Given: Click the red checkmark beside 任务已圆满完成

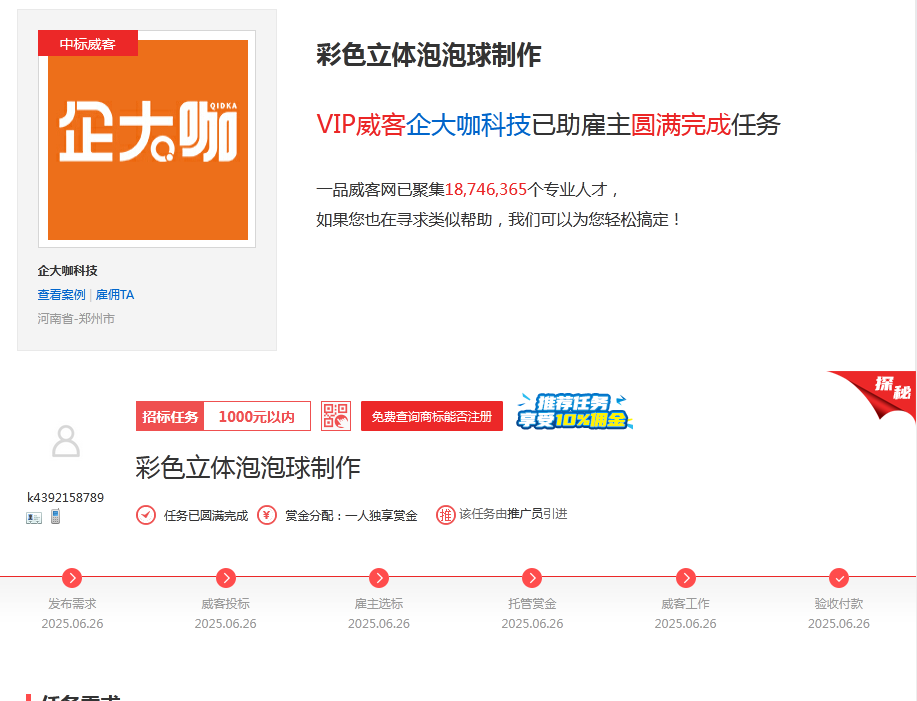Looking at the screenshot, I should (146, 515).
